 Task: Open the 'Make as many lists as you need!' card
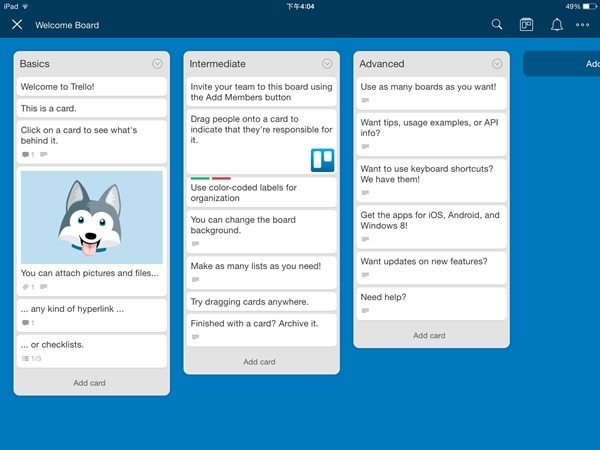tap(261, 272)
